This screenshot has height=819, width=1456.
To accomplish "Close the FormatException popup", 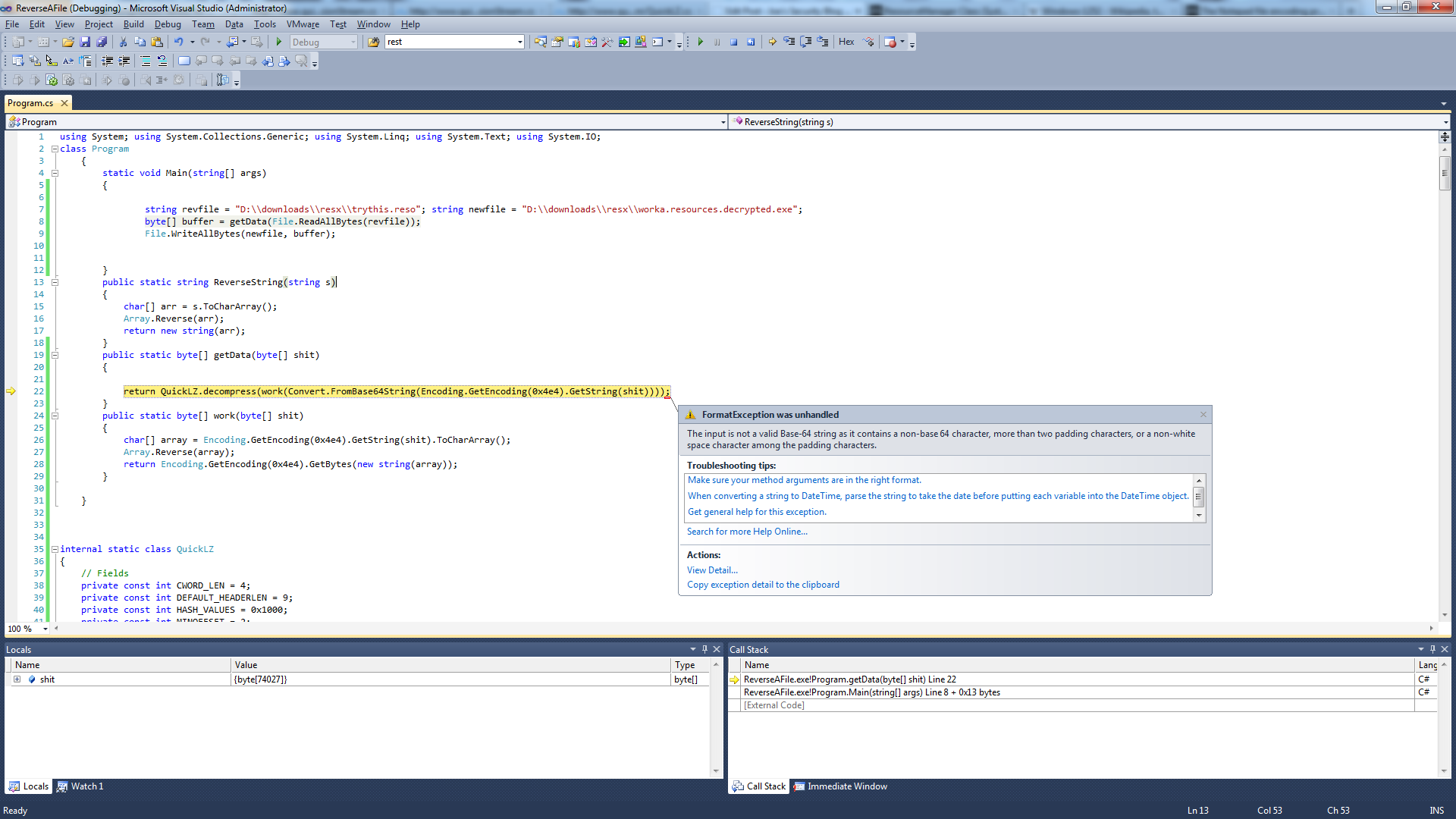I will click(1203, 414).
